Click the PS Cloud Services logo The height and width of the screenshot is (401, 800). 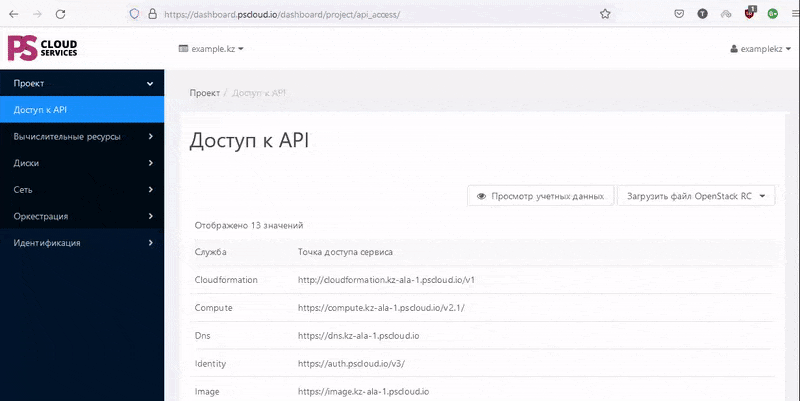tap(43, 48)
